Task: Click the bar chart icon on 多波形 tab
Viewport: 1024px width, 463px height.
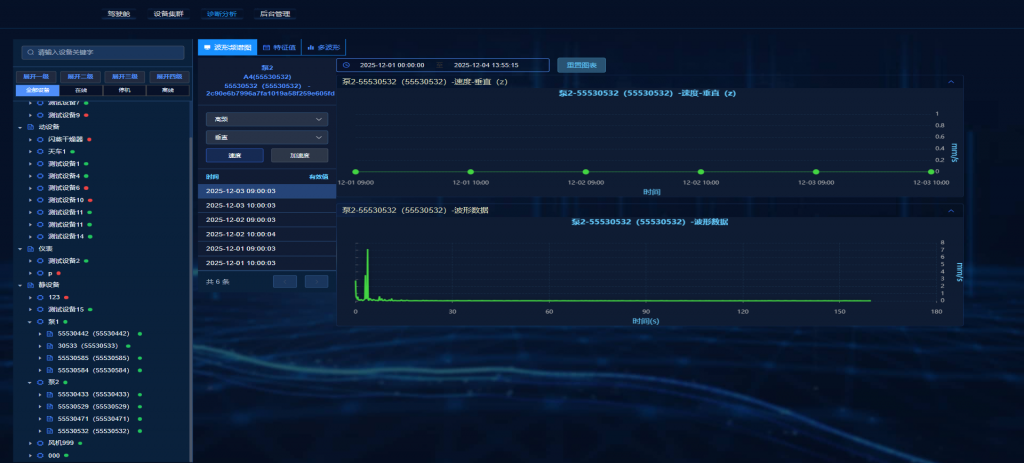Action: (311, 47)
